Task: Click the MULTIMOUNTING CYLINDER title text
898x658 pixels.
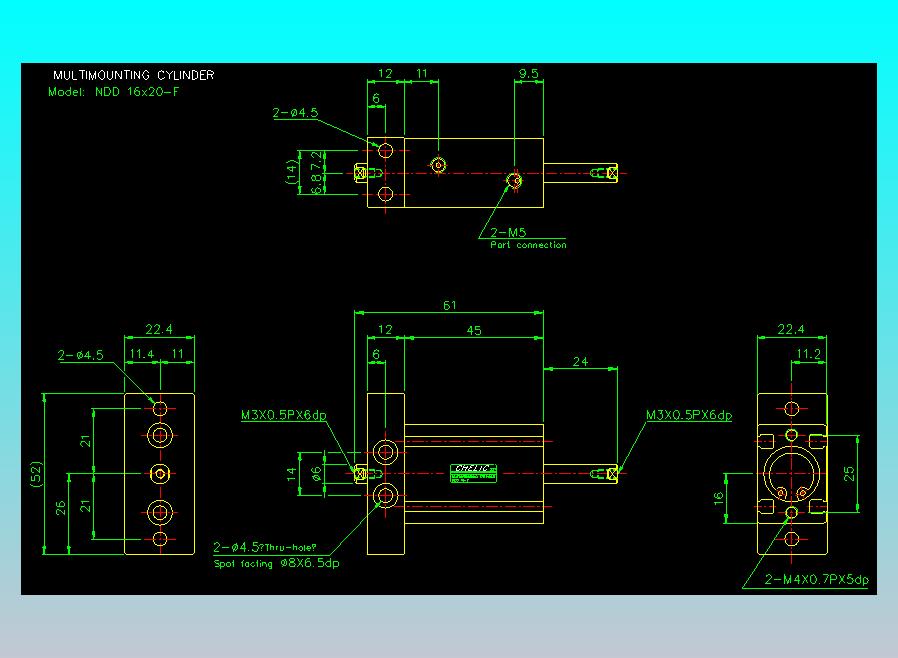Action: (x=133, y=75)
